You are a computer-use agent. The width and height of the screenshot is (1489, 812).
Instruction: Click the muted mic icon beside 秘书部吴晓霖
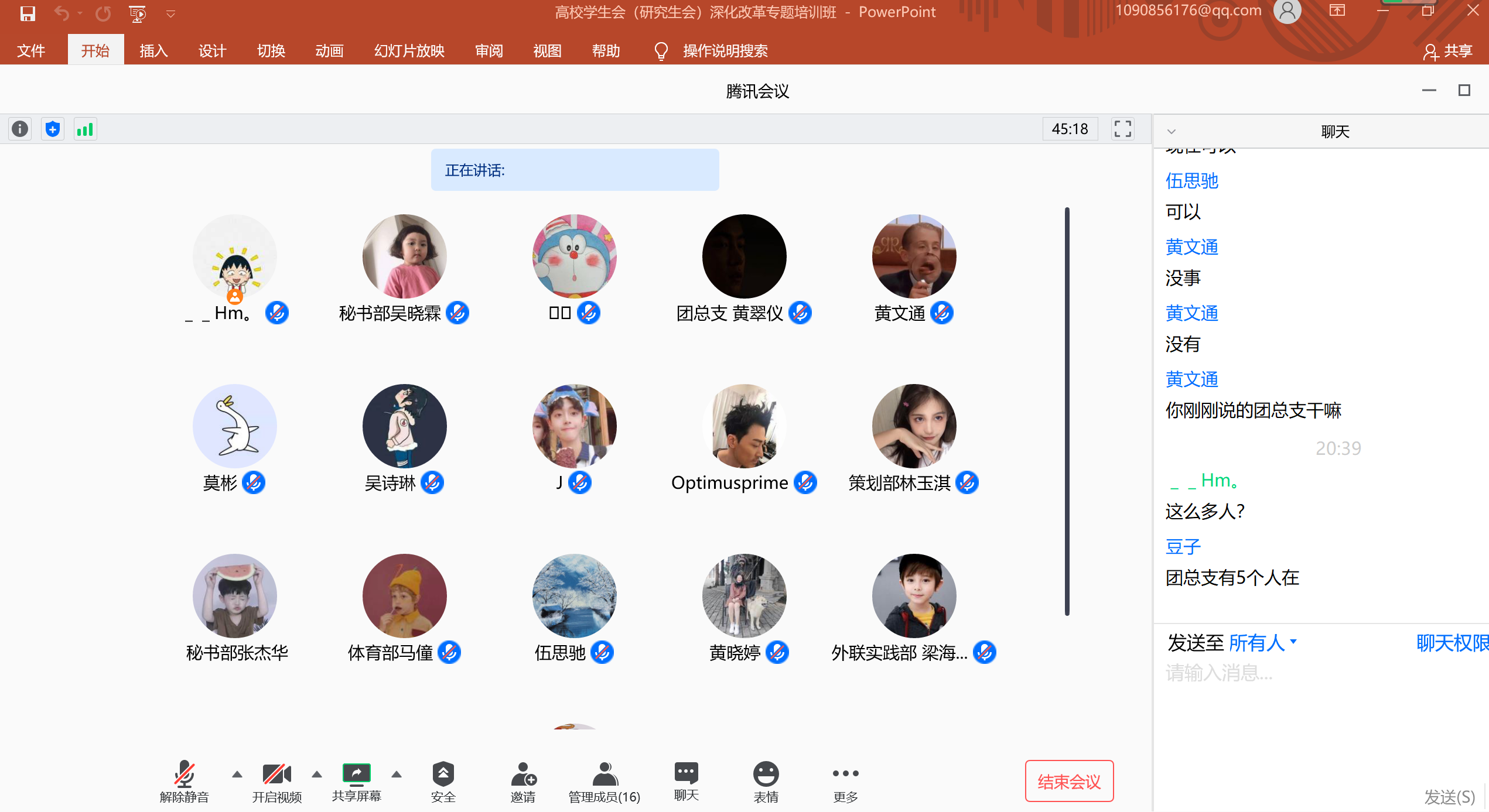pyautogui.click(x=457, y=313)
